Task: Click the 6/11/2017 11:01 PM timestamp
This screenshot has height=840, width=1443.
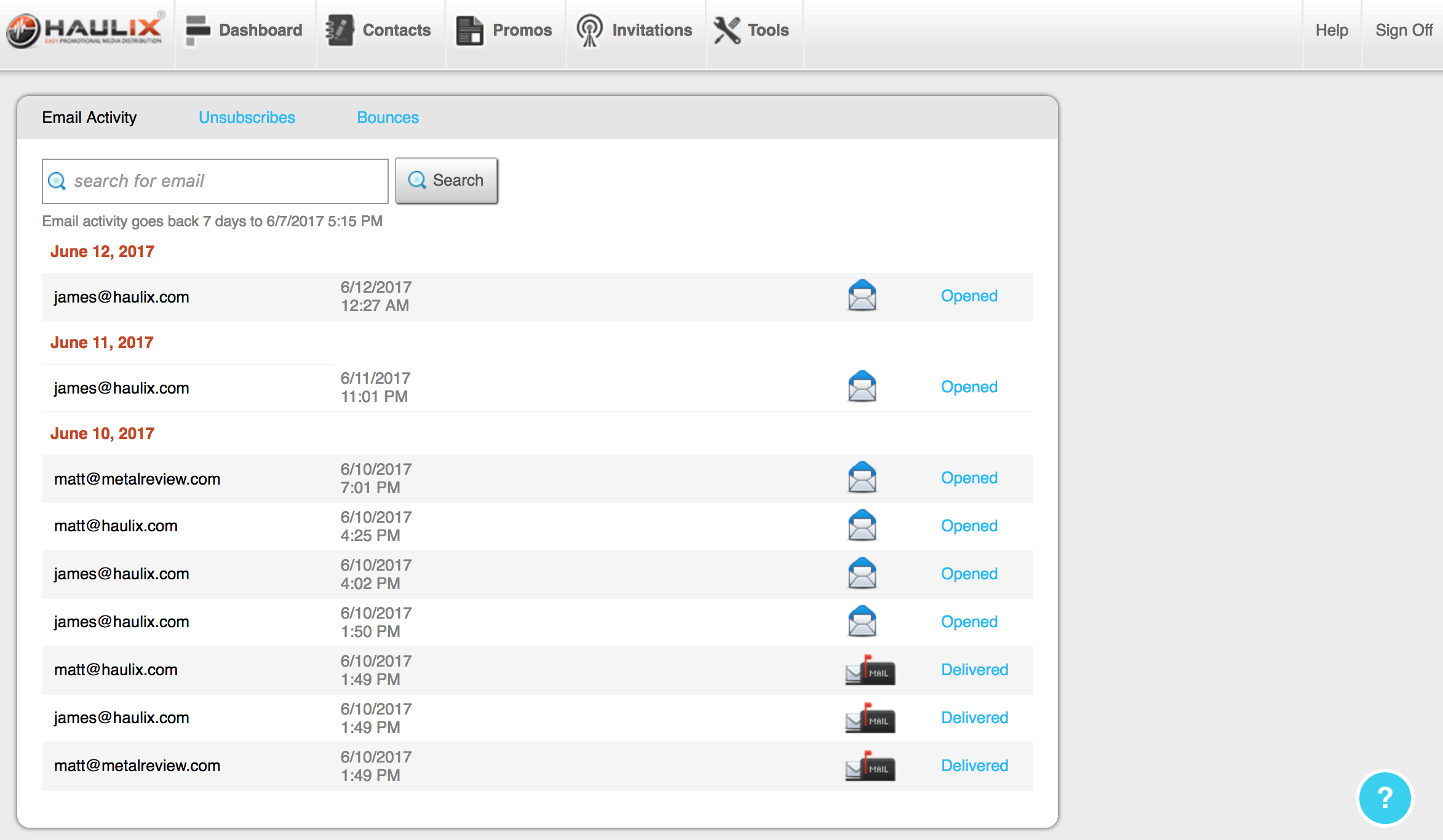Action: point(375,387)
